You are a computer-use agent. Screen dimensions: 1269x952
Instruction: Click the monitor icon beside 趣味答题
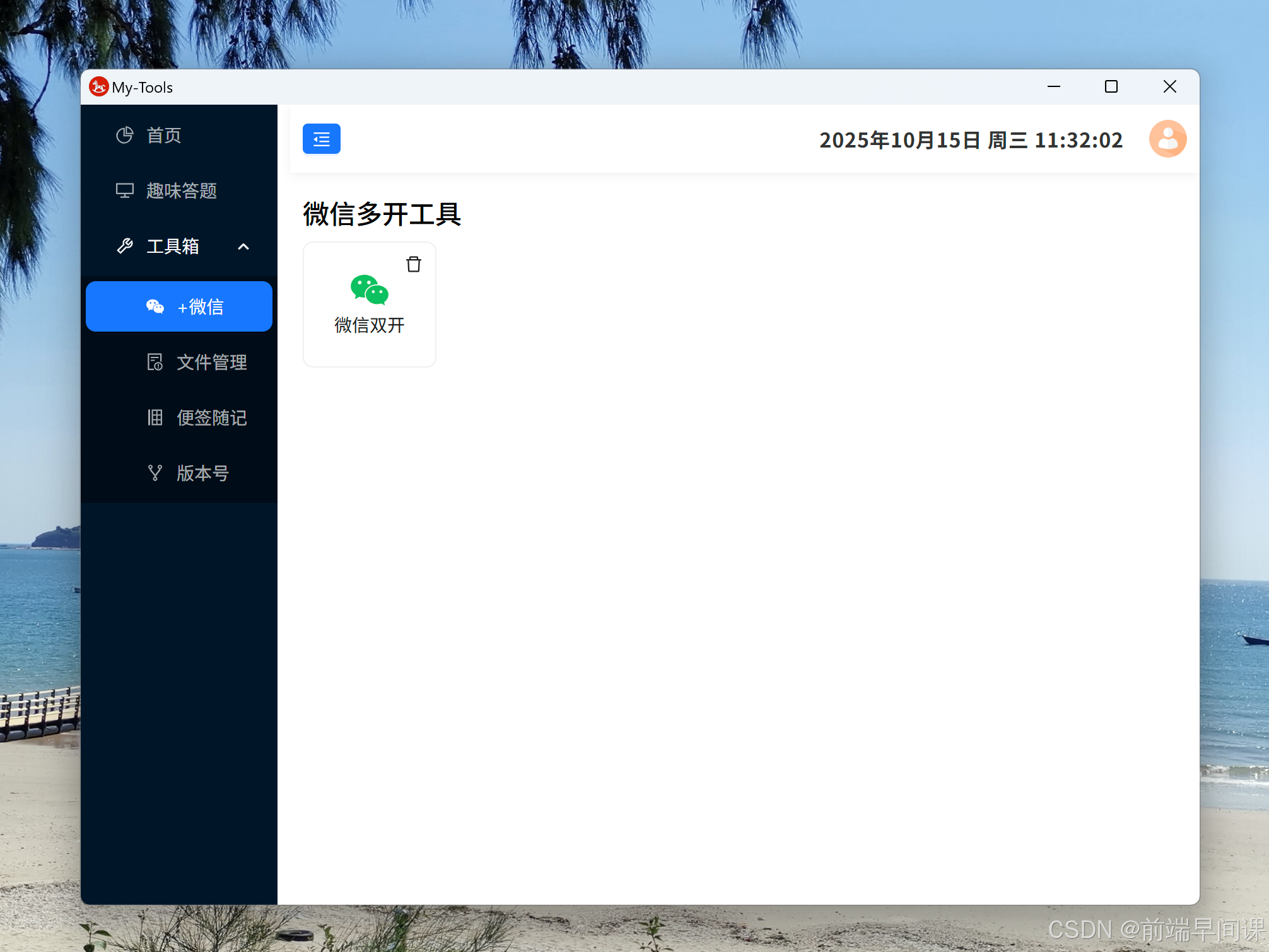point(125,190)
